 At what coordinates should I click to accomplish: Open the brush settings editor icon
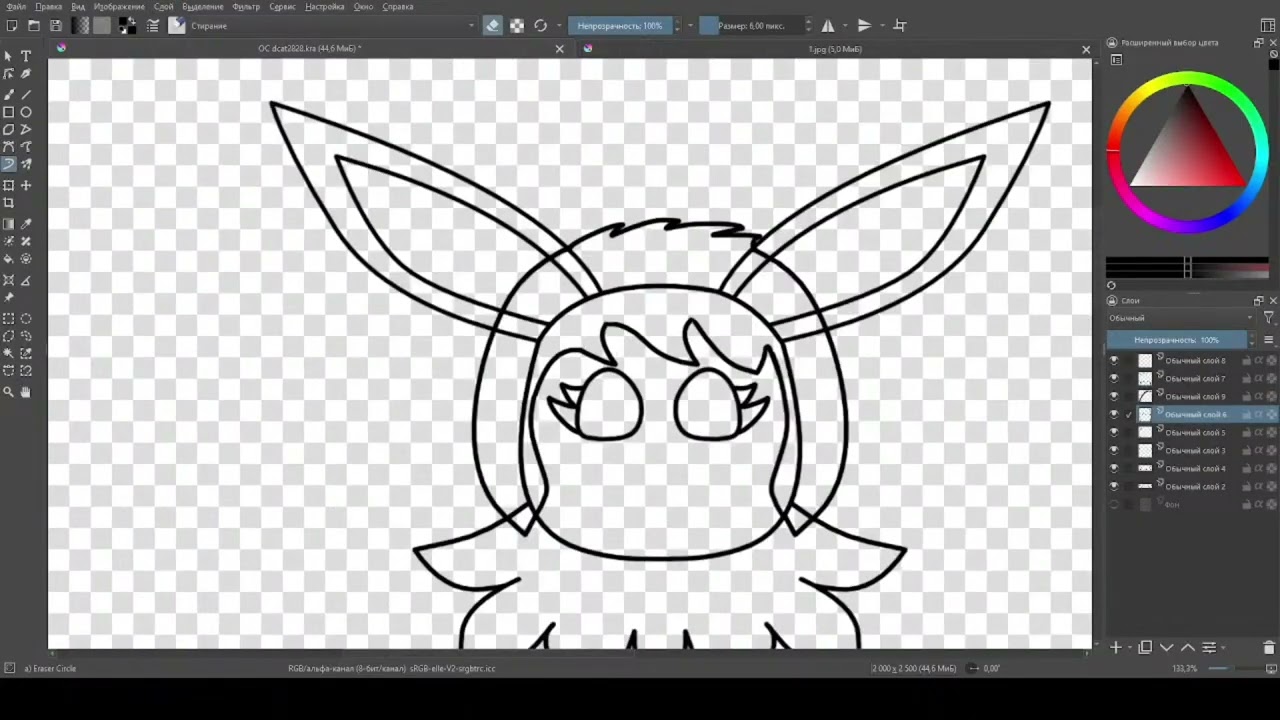[153, 26]
